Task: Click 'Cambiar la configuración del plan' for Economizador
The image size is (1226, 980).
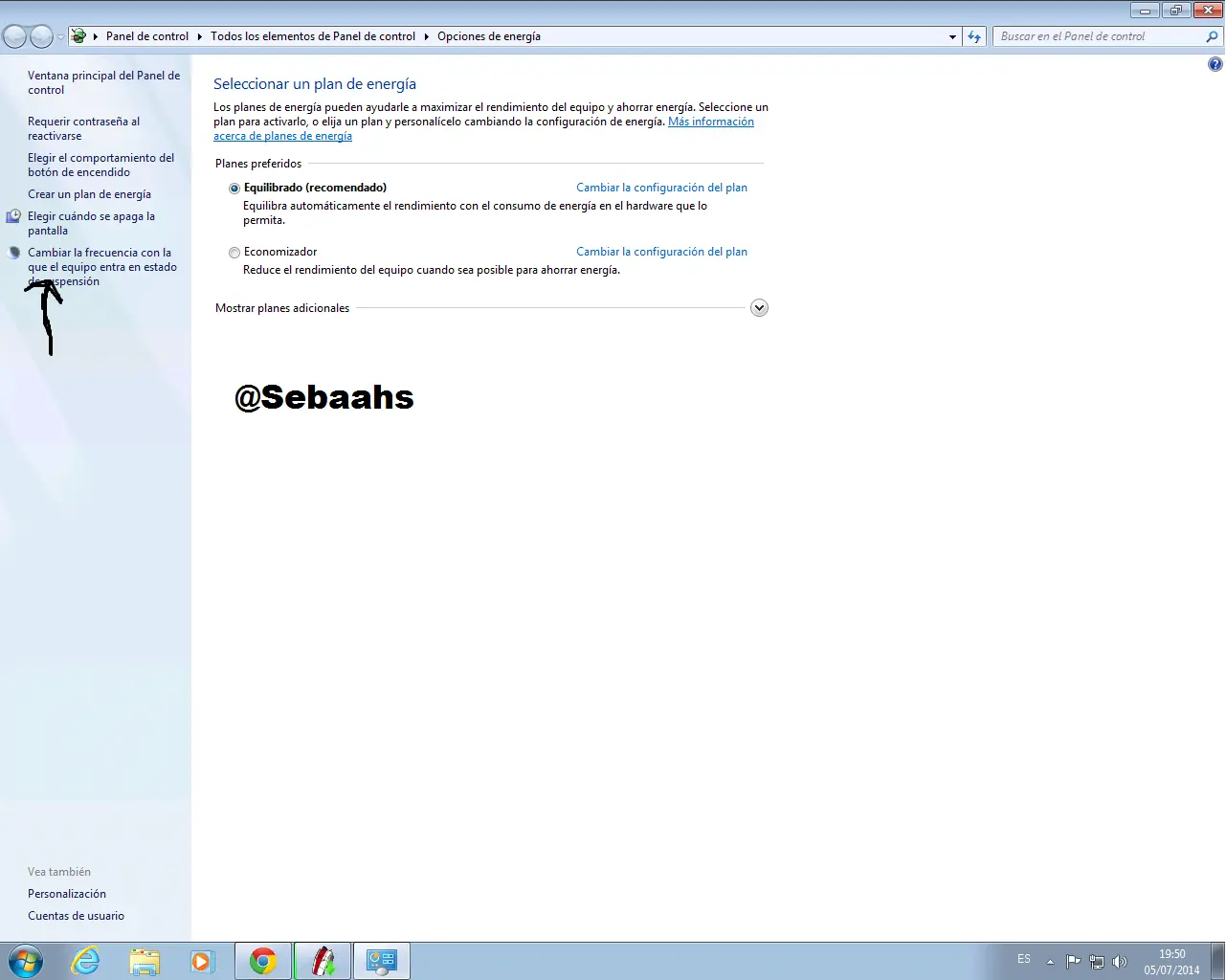Action: (661, 252)
